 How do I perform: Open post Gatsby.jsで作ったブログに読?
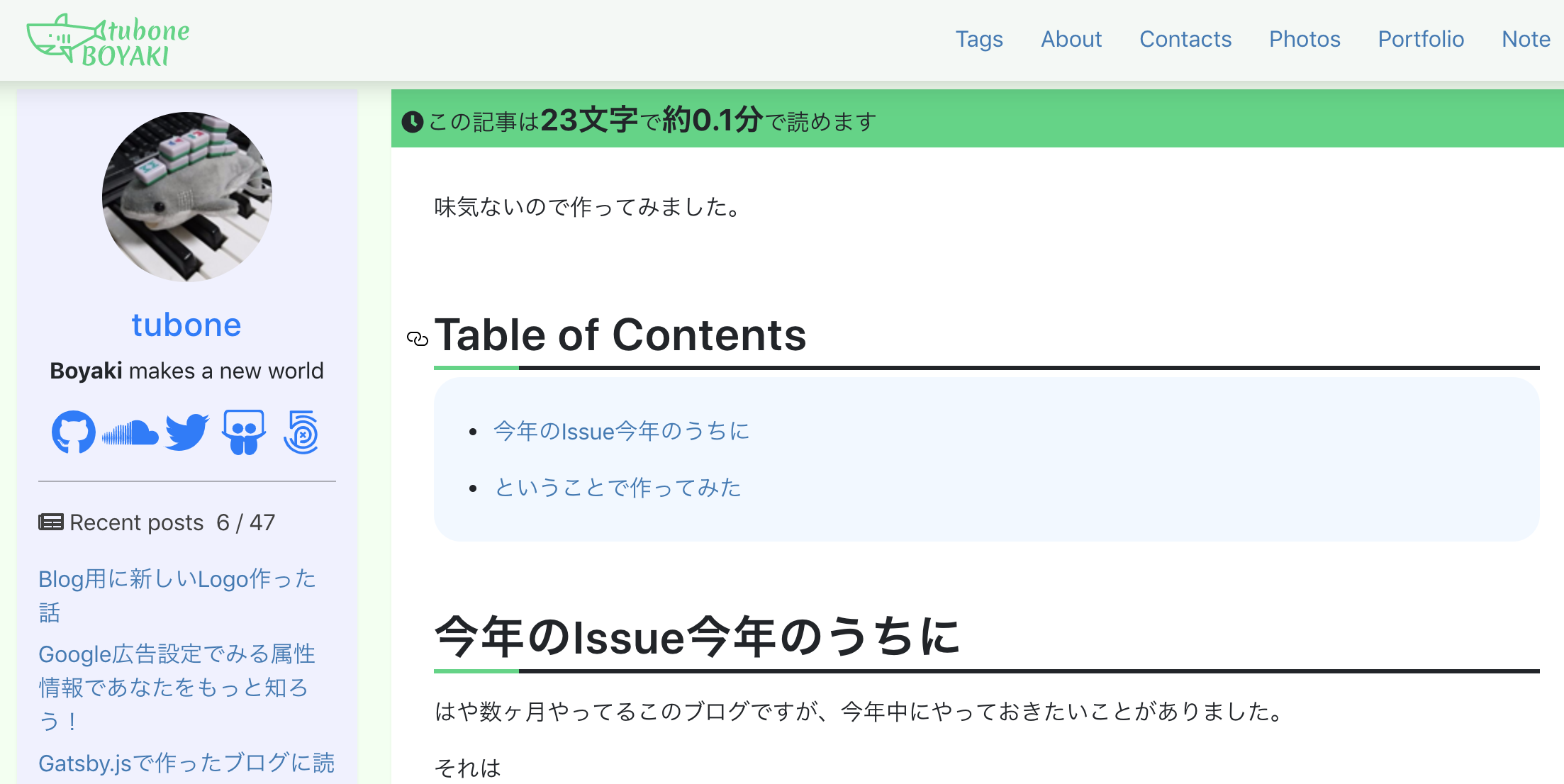coord(186,763)
